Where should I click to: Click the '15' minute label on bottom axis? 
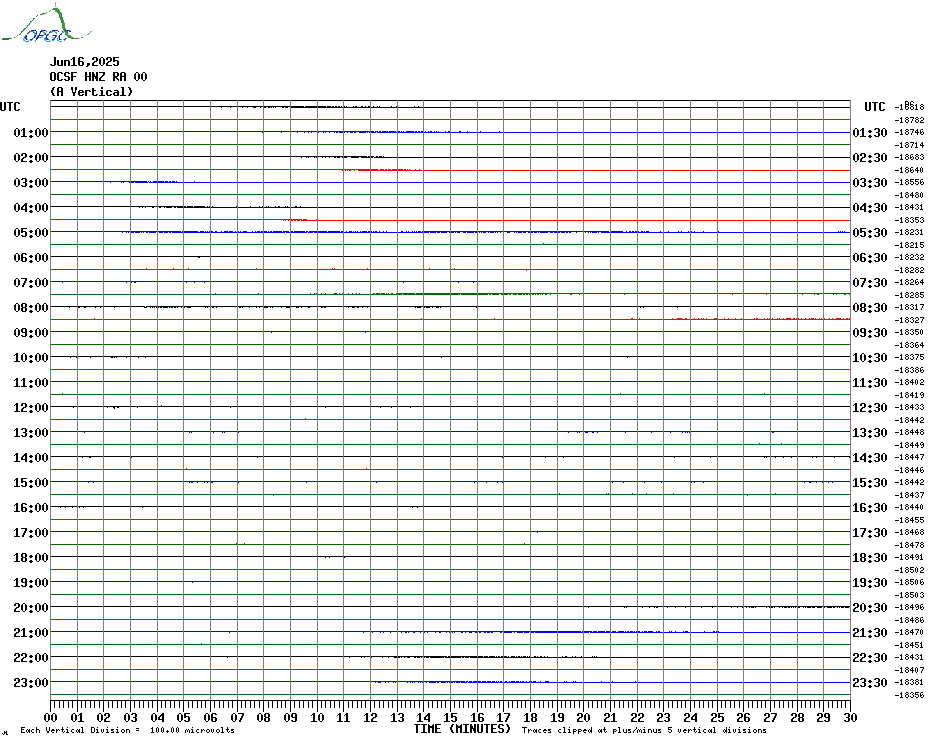pos(451,718)
